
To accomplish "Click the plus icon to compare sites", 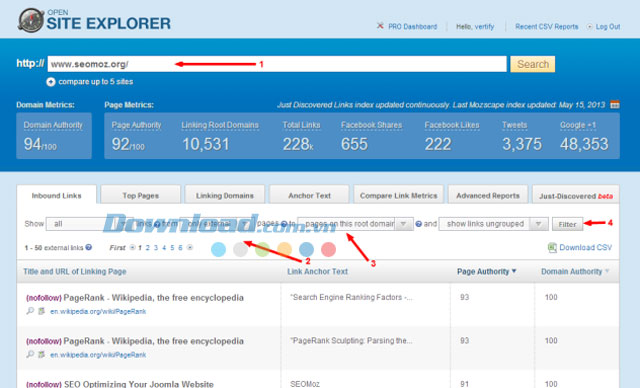I will [x=51, y=82].
